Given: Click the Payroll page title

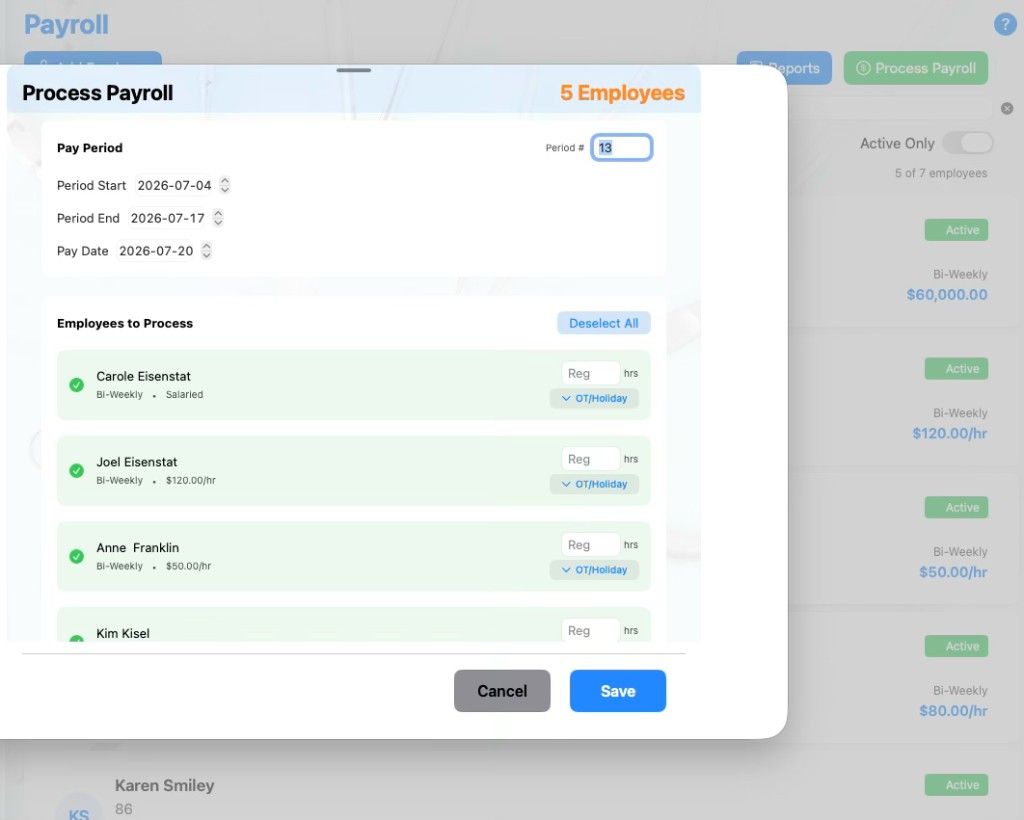Looking at the screenshot, I should click(x=66, y=25).
